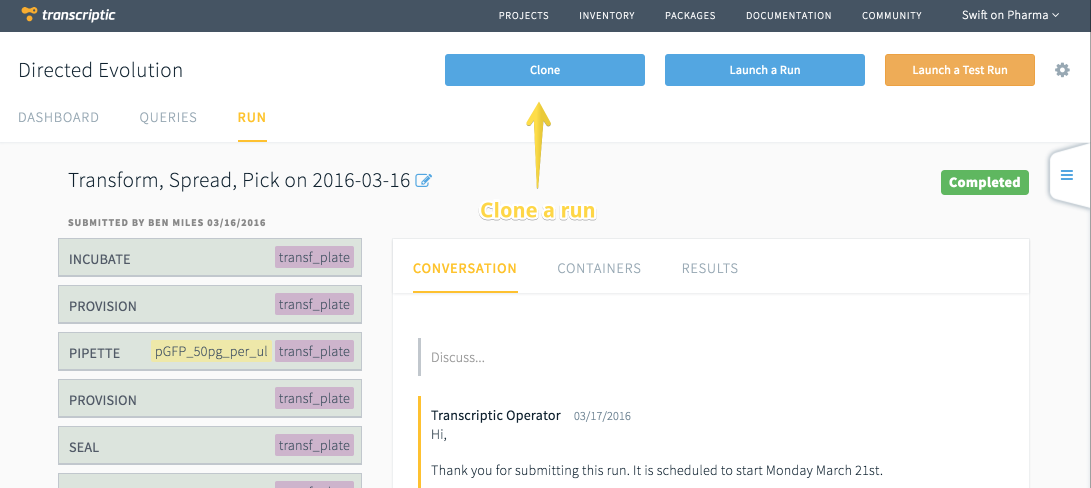Image resolution: width=1091 pixels, height=488 pixels.
Task: Select the Conversation tab
Action: point(465,269)
